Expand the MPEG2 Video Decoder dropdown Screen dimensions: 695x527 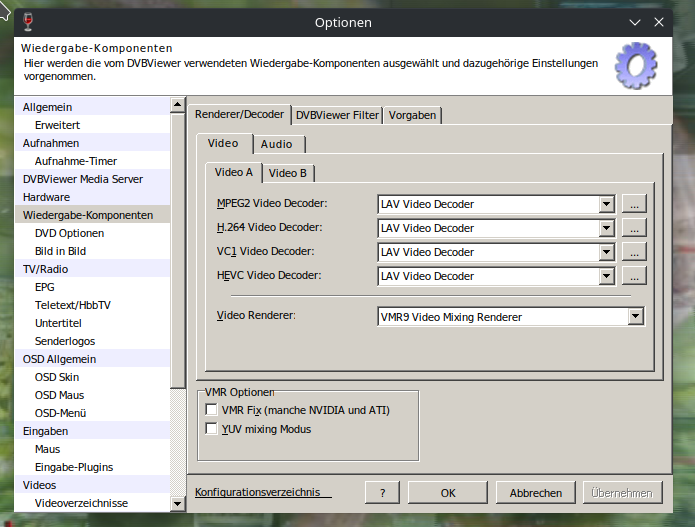point(605,204)
